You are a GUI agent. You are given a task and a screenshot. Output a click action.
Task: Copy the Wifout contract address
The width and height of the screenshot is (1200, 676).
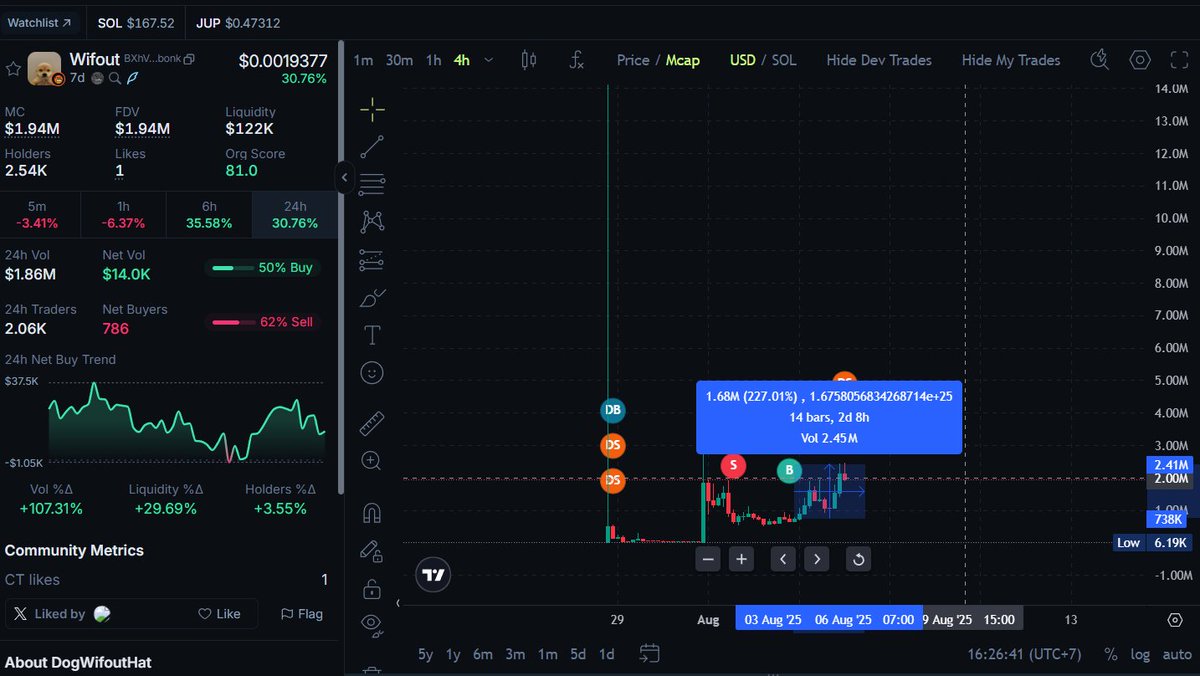coord(189,60)
